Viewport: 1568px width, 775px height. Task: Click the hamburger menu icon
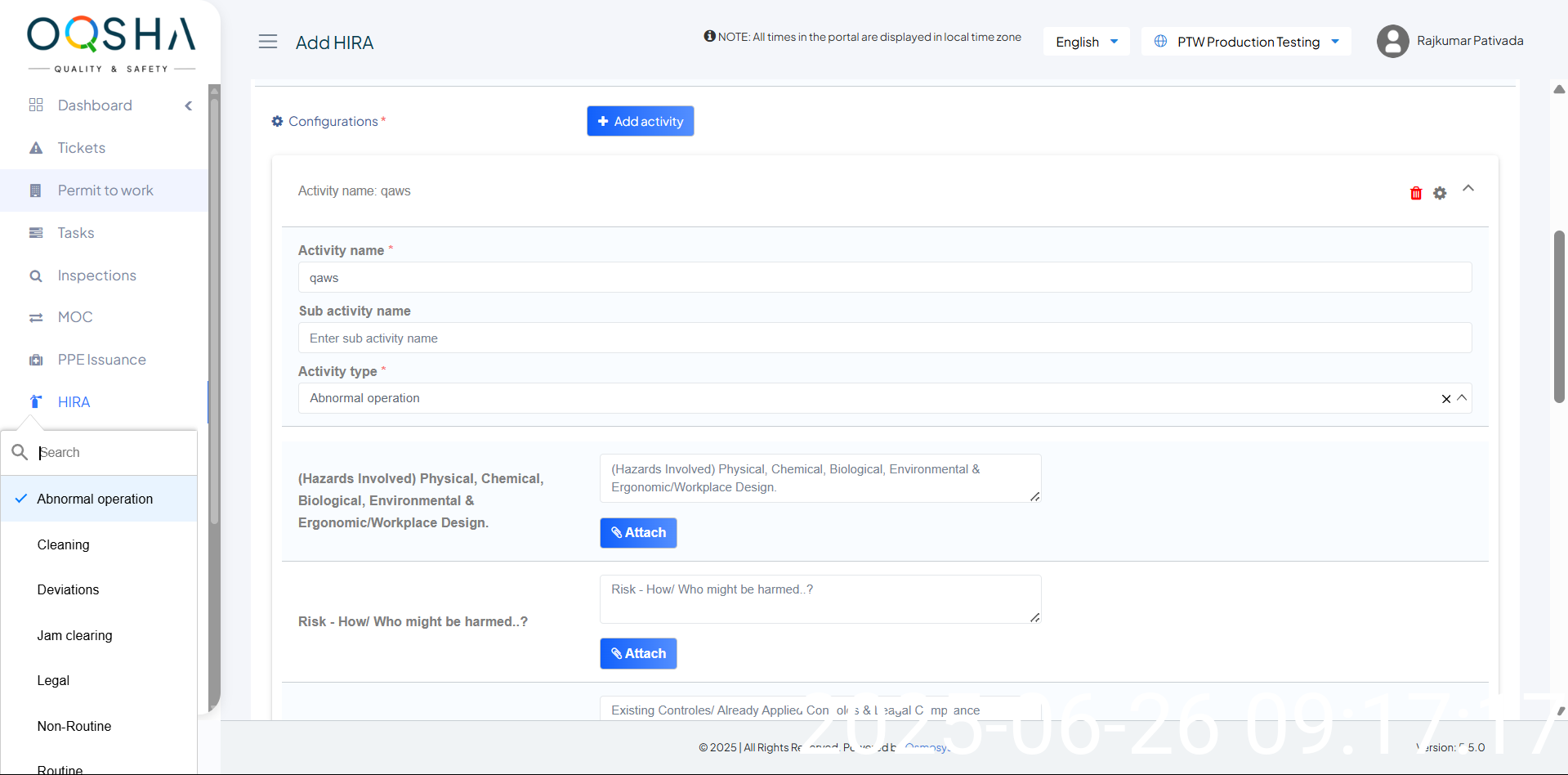tap(268, 42)
